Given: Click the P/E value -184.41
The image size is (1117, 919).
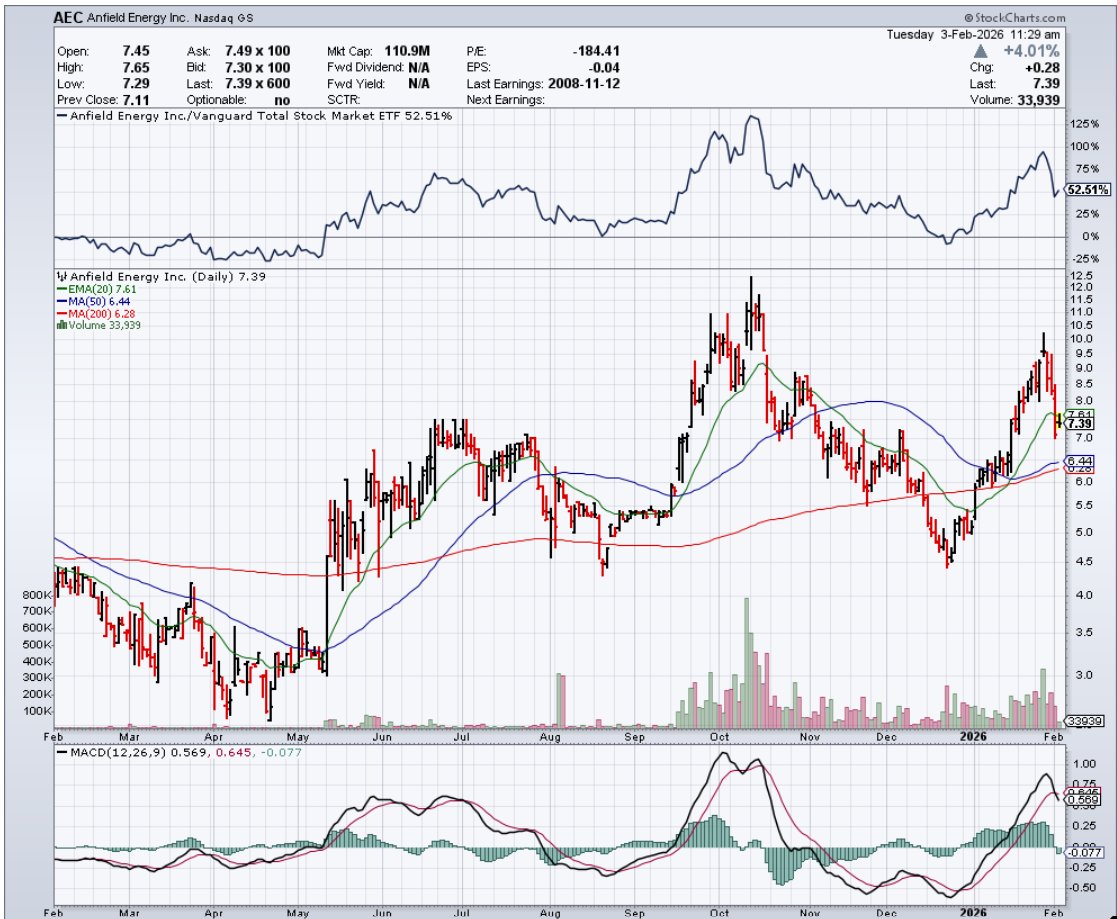Looking at the screenshot, I should coord(596,51).
